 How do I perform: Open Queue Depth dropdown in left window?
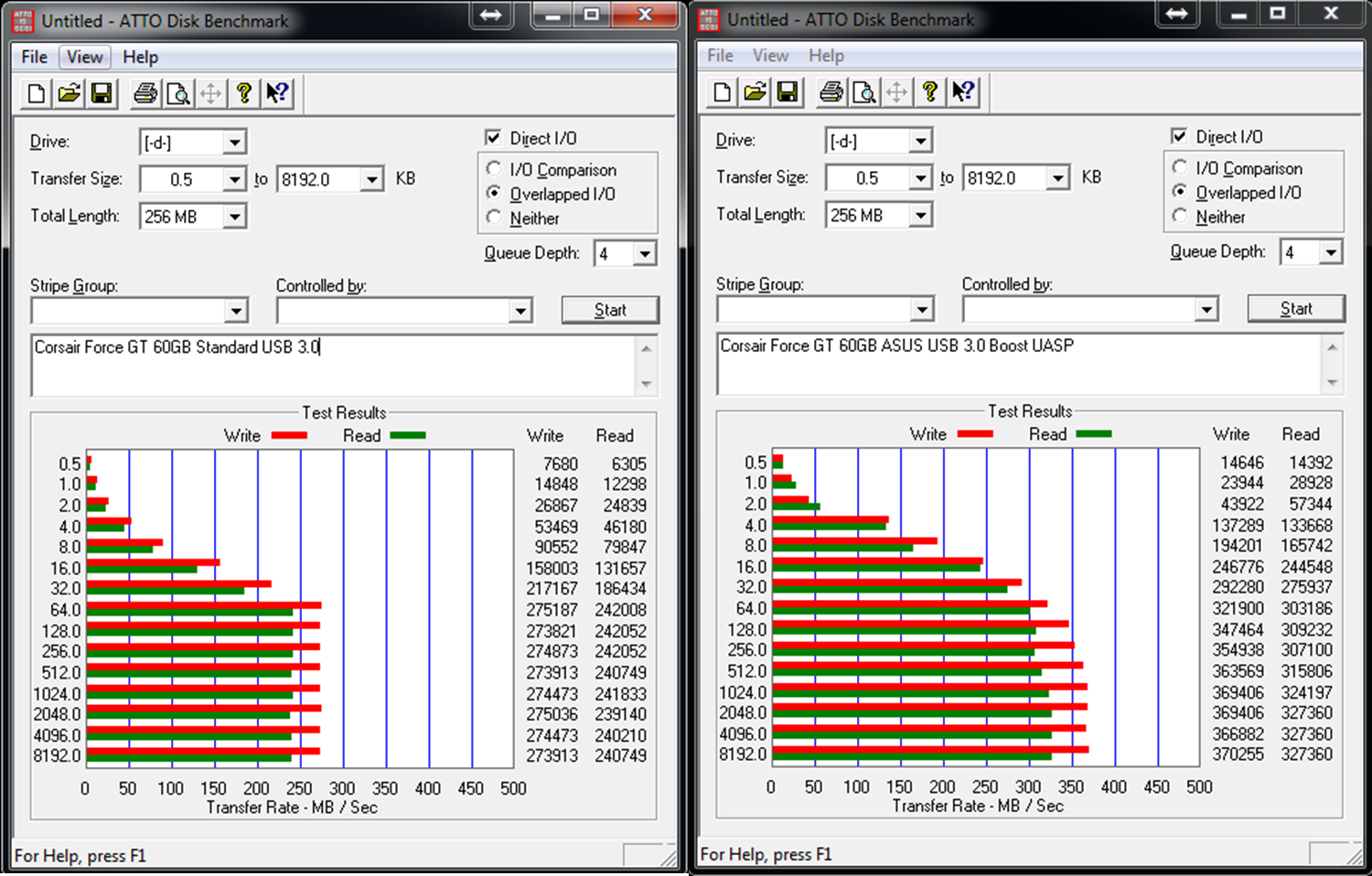click(x=645, y=253)
